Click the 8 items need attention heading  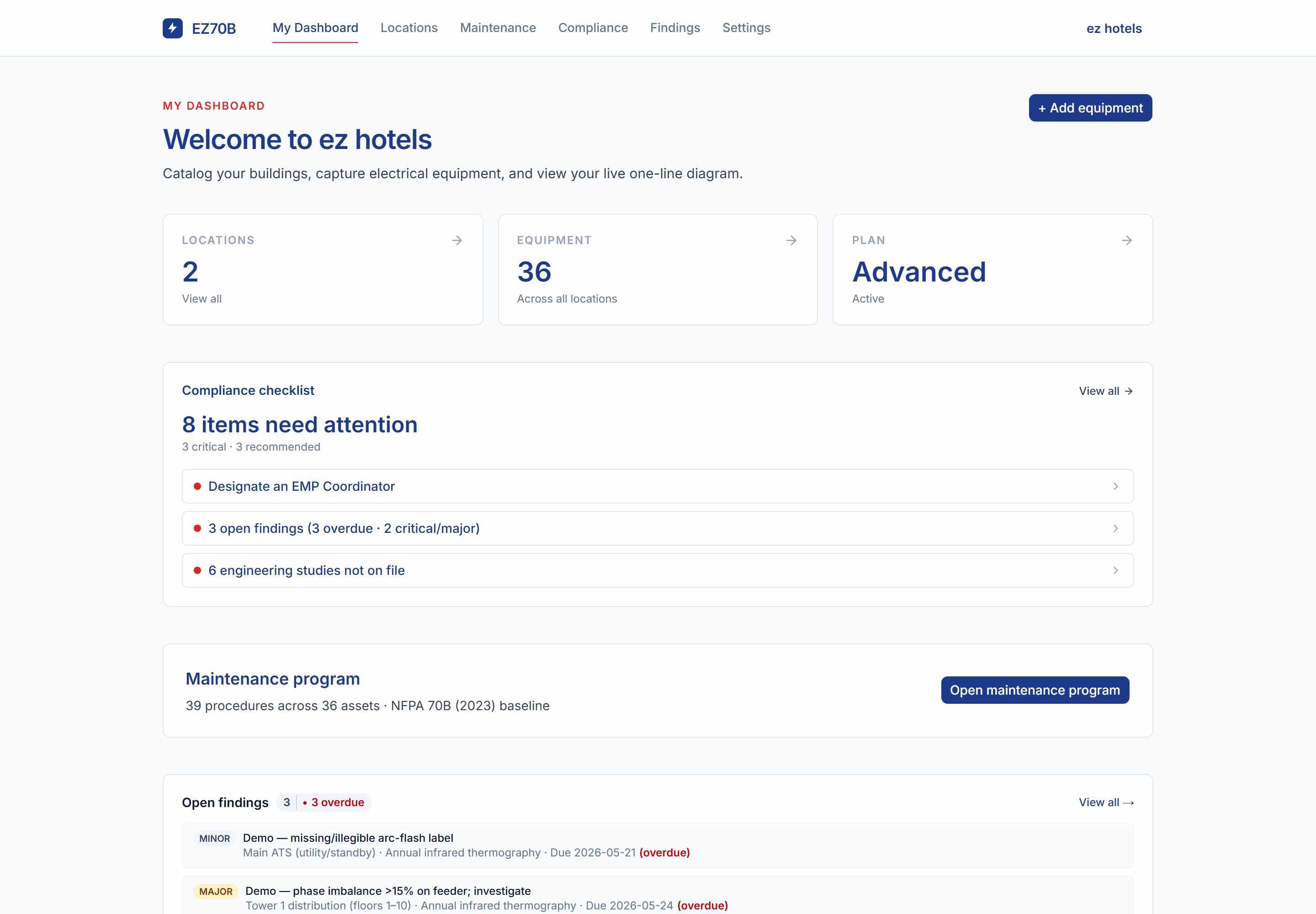[x=299, y=425]
